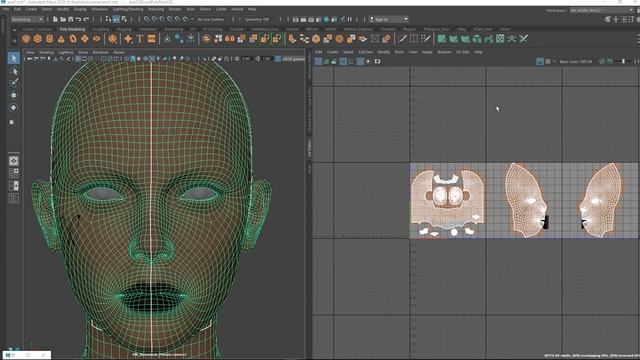
Task: Switch to the Poly Modeling shelf tab
Action: pyautogui.click(x=72, y=29)
